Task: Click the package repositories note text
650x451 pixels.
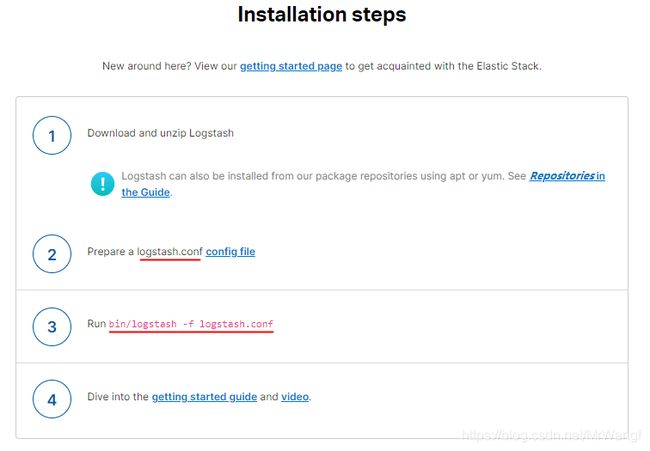Action: [324, 176]
